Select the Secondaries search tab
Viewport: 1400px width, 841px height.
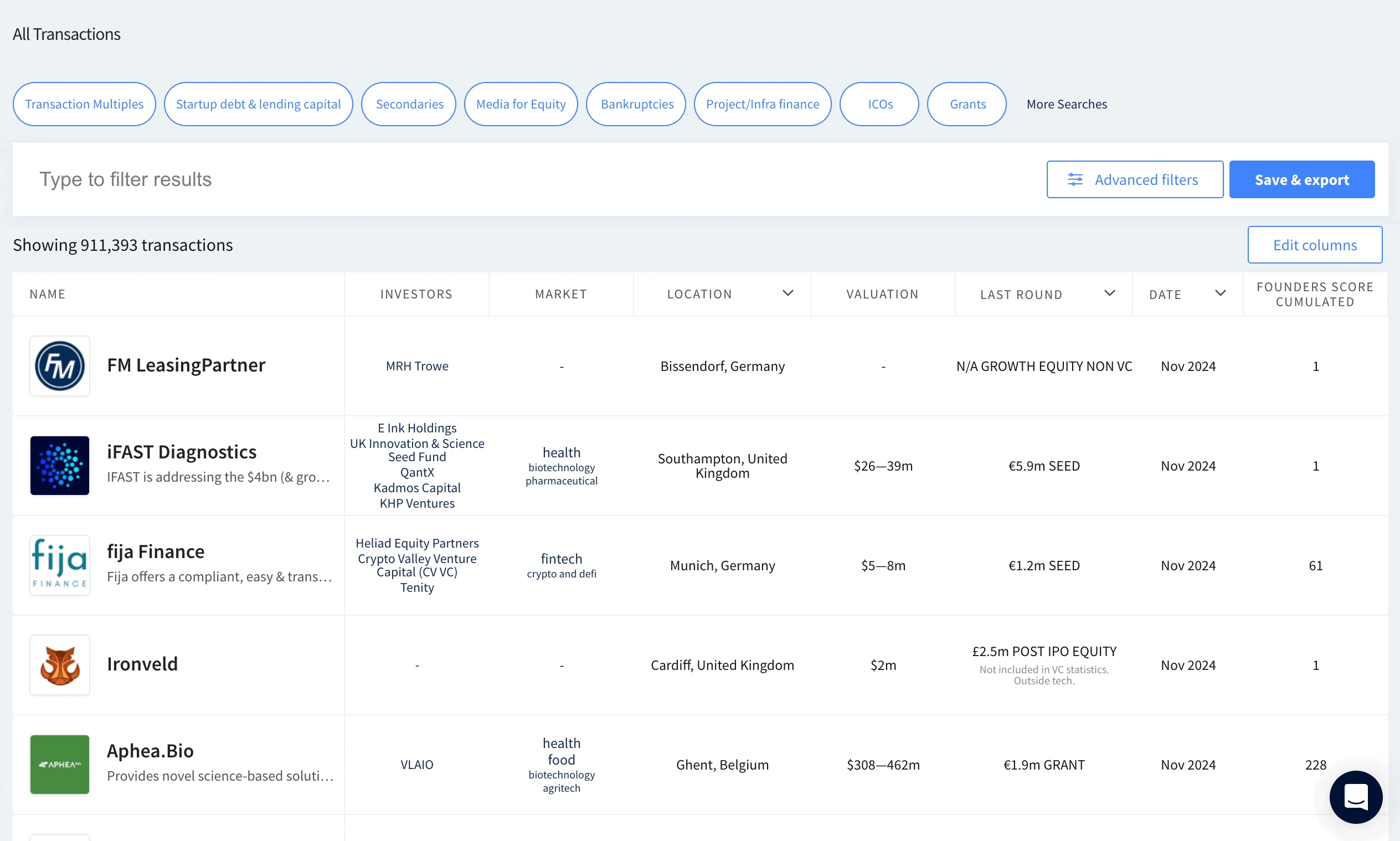click(x=409, y=104)
